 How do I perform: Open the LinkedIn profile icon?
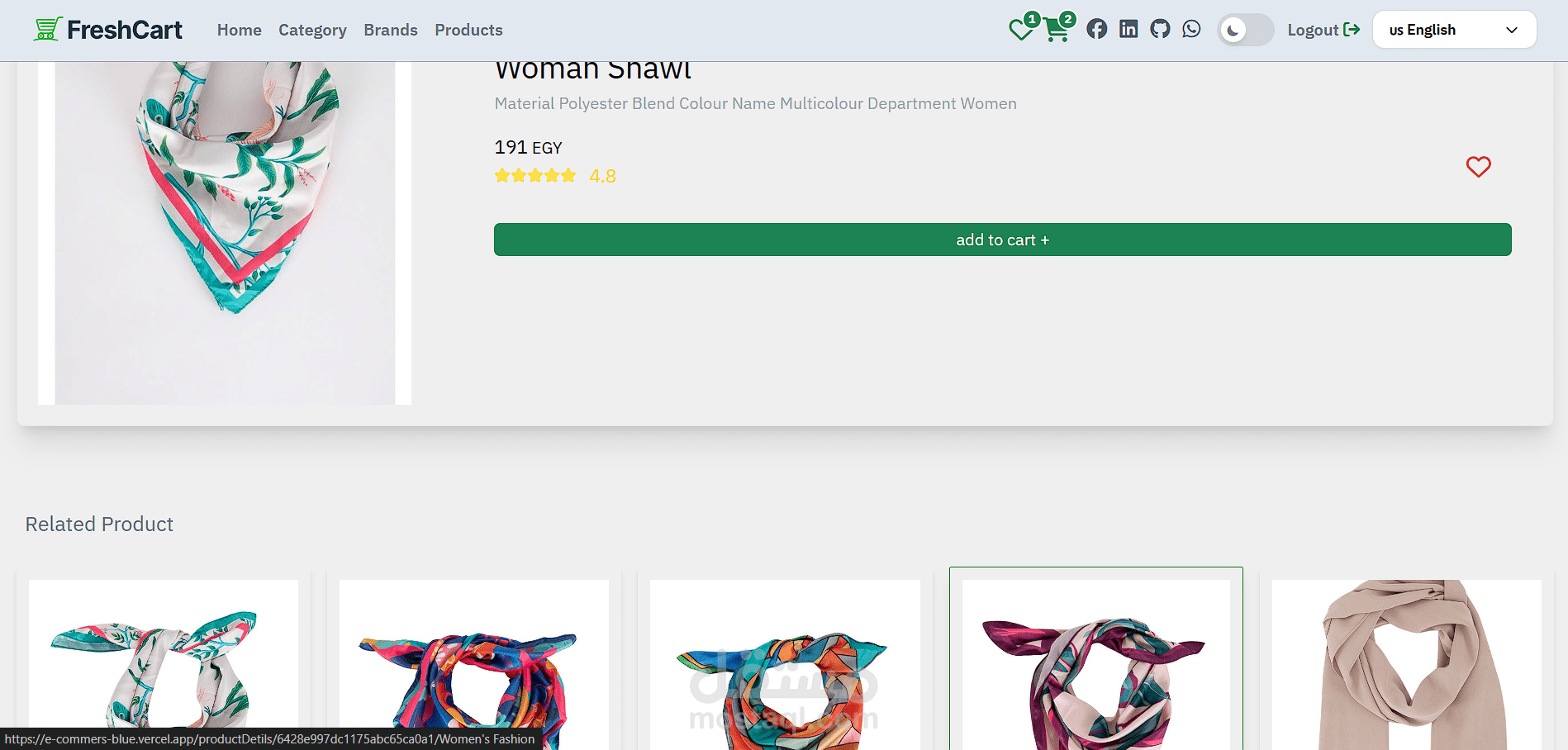tap(1128, 30)
